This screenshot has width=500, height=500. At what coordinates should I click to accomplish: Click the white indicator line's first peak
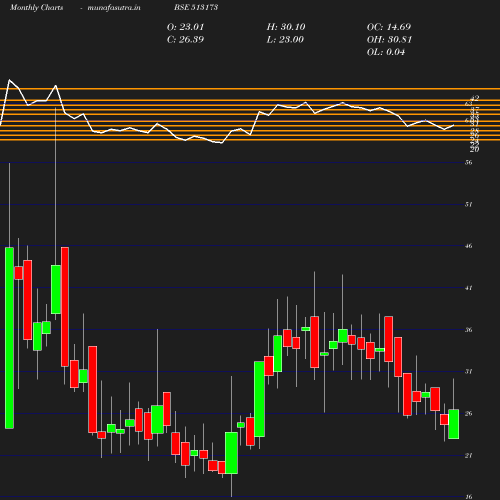pyautogui.click(x=9, y=80)
